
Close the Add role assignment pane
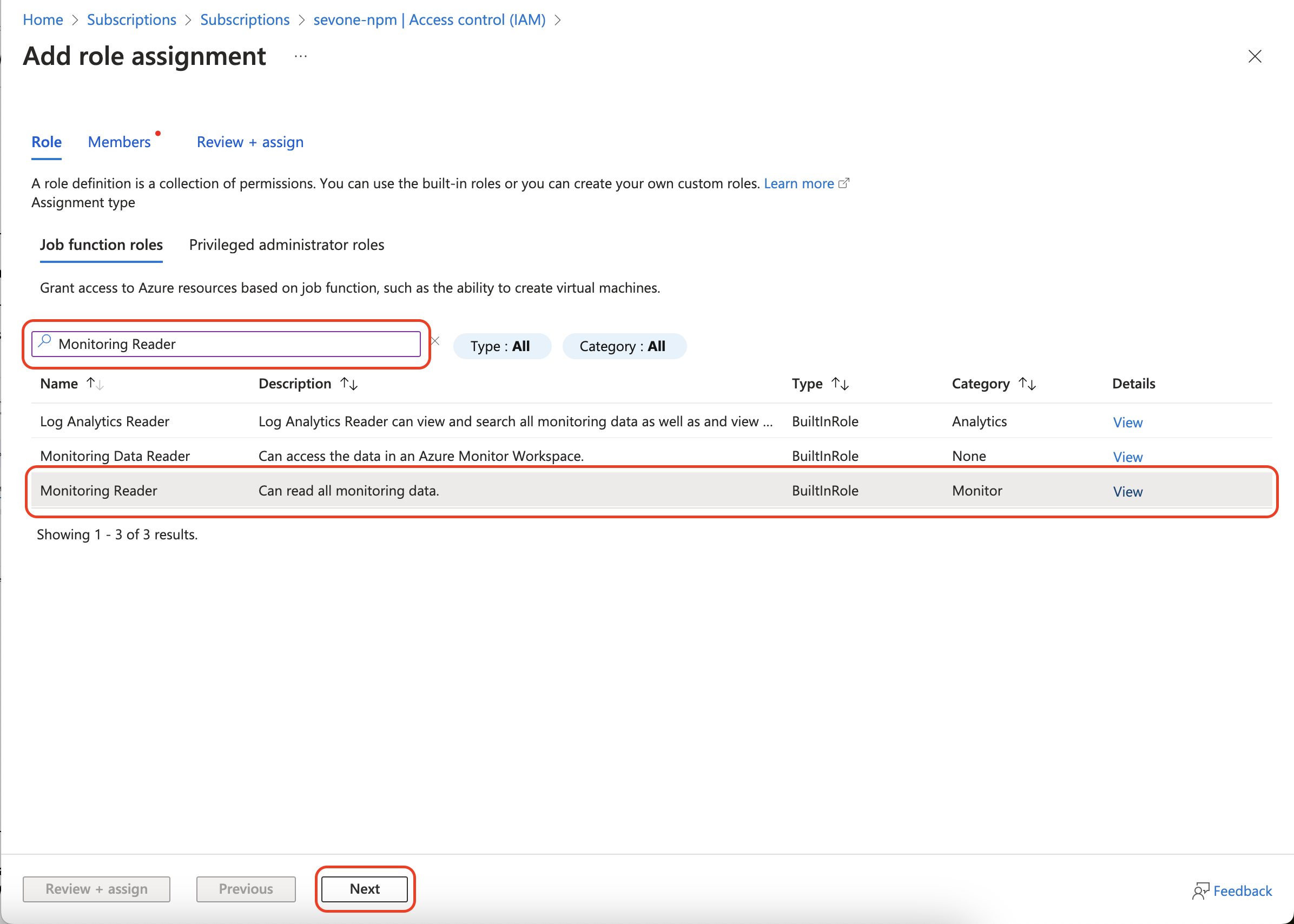tap(1254, 56)
